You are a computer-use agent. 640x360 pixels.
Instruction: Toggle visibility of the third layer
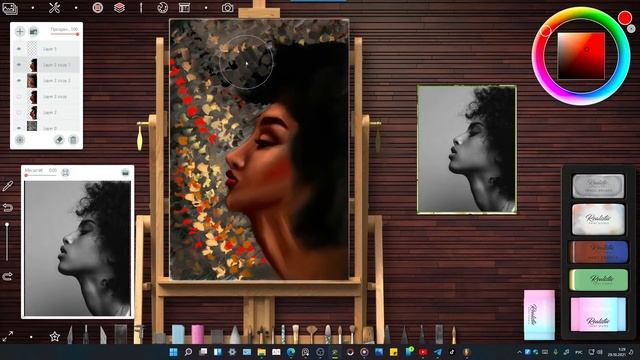click(19, 81)
